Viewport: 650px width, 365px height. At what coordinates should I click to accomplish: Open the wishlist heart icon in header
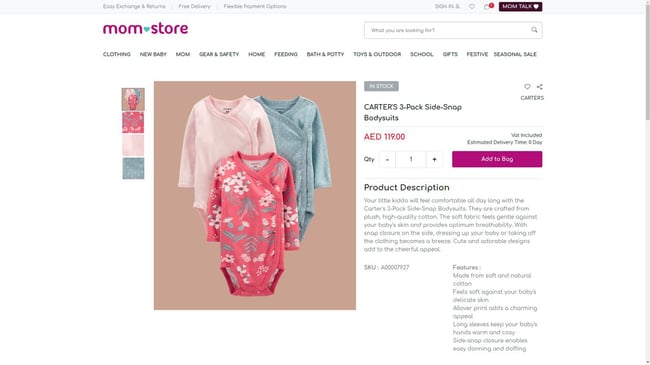[472, 7]
